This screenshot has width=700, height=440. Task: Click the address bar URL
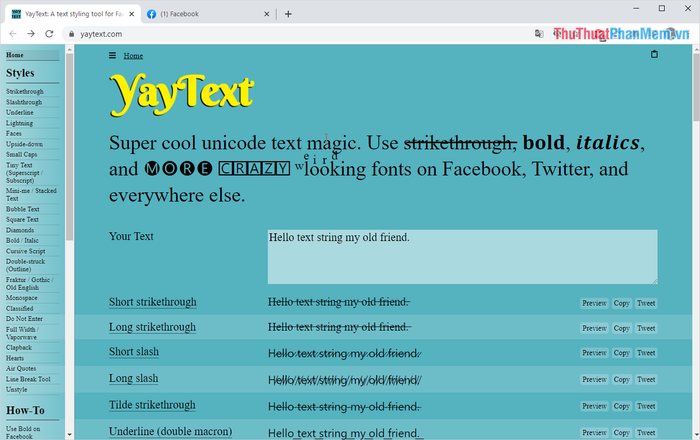point(101,34)
